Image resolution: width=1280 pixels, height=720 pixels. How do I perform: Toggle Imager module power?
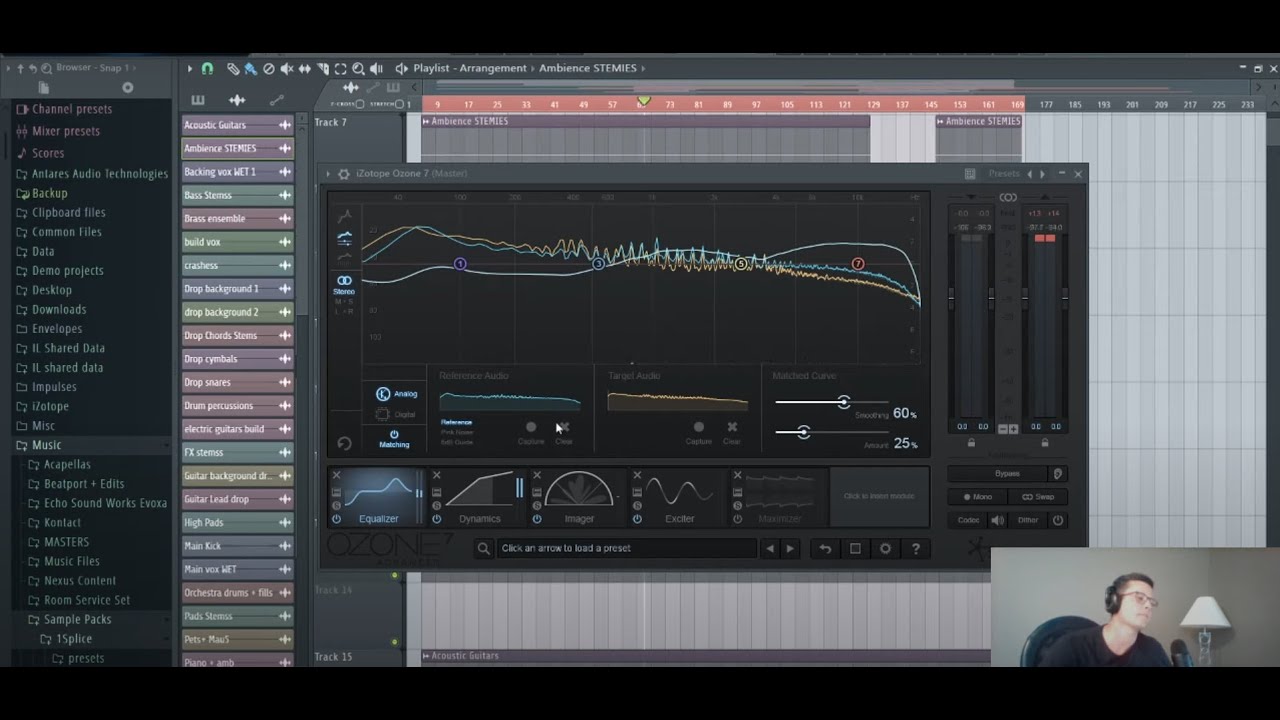pos(537,519)
